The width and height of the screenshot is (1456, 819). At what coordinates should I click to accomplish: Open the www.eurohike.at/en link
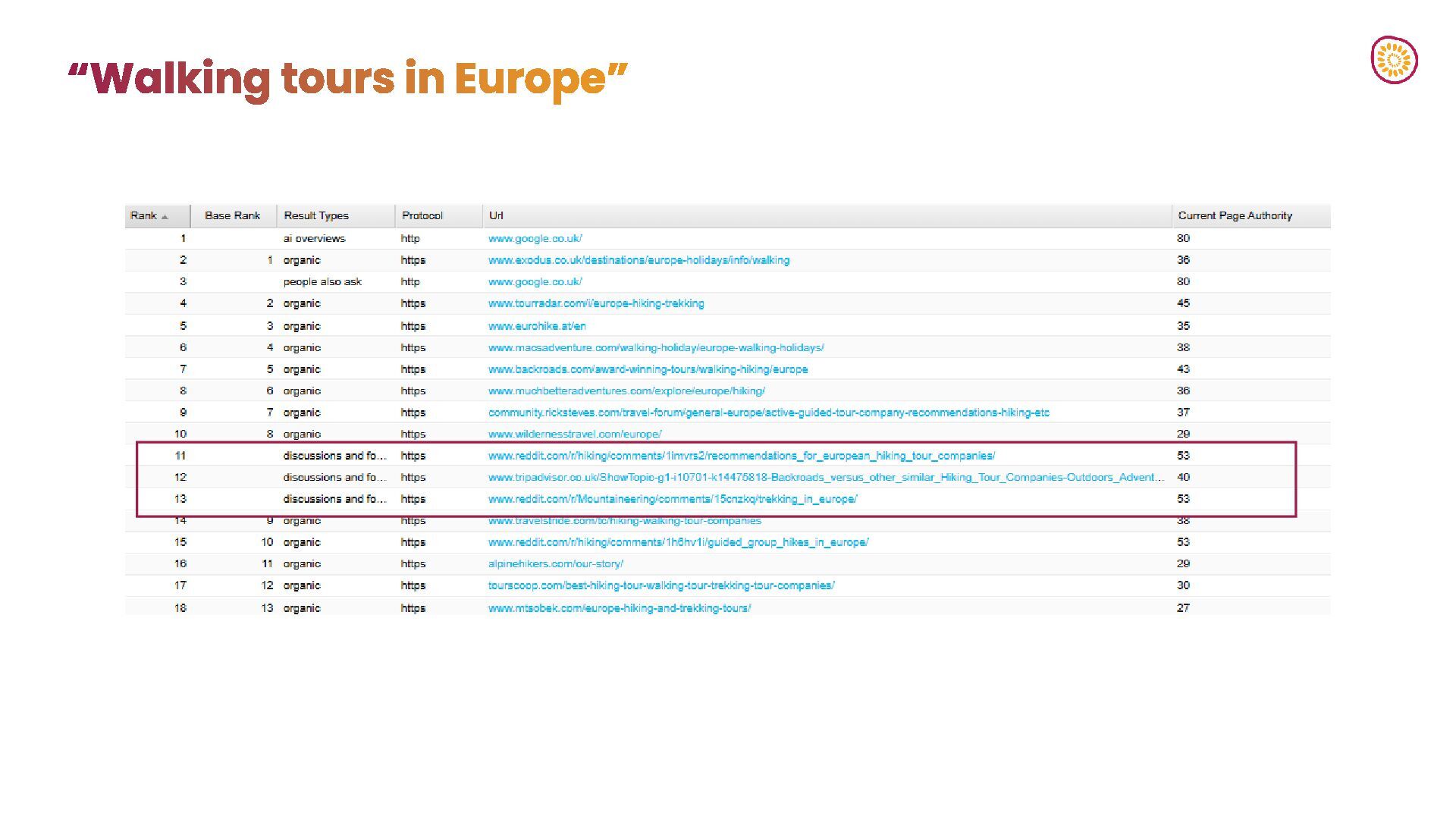537,326
